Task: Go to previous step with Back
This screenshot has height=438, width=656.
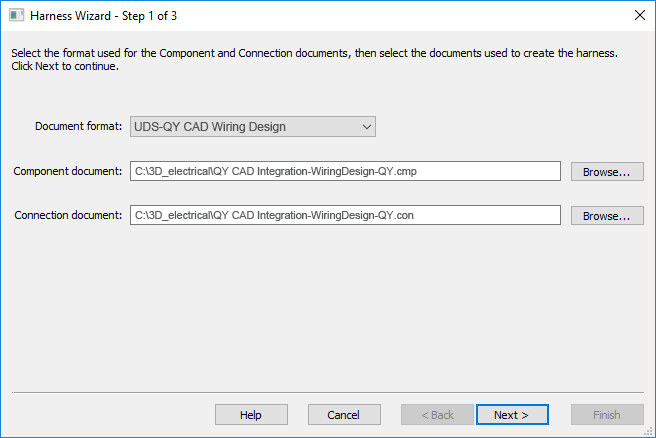Action: (436, 415)
